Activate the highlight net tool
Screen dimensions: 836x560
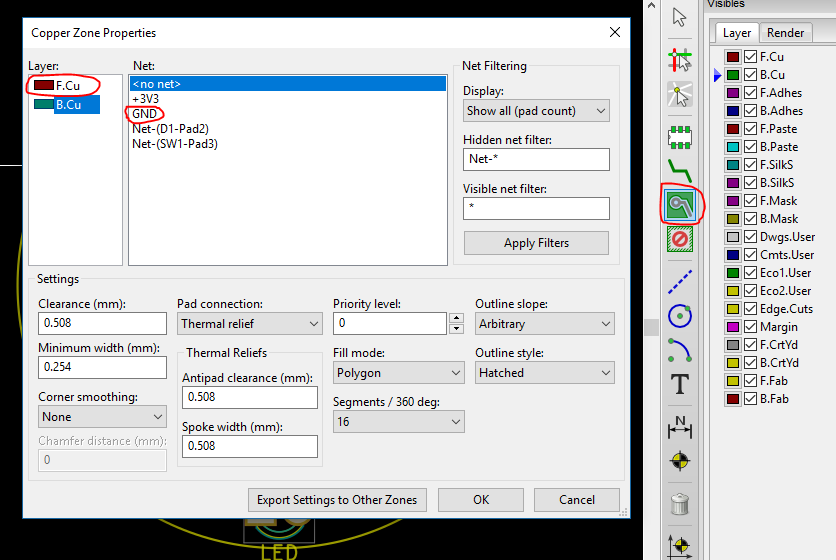point(679,59)
